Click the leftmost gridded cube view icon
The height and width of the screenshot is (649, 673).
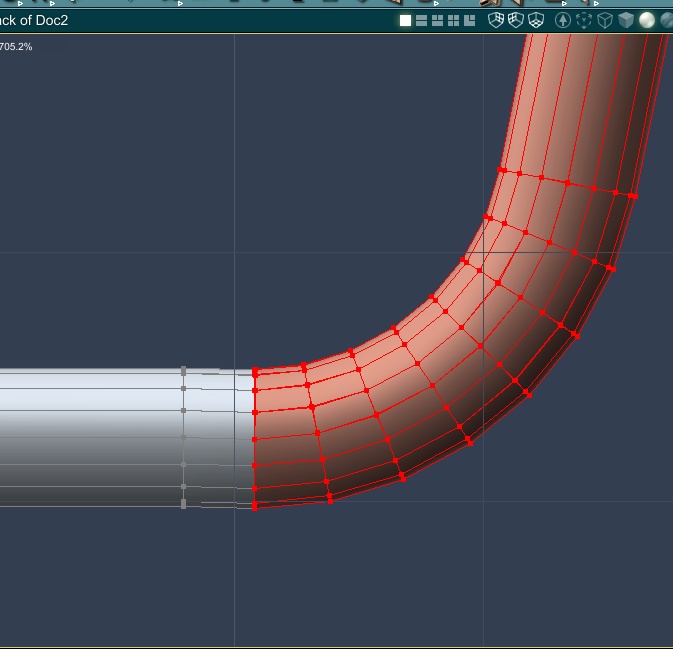496,20
